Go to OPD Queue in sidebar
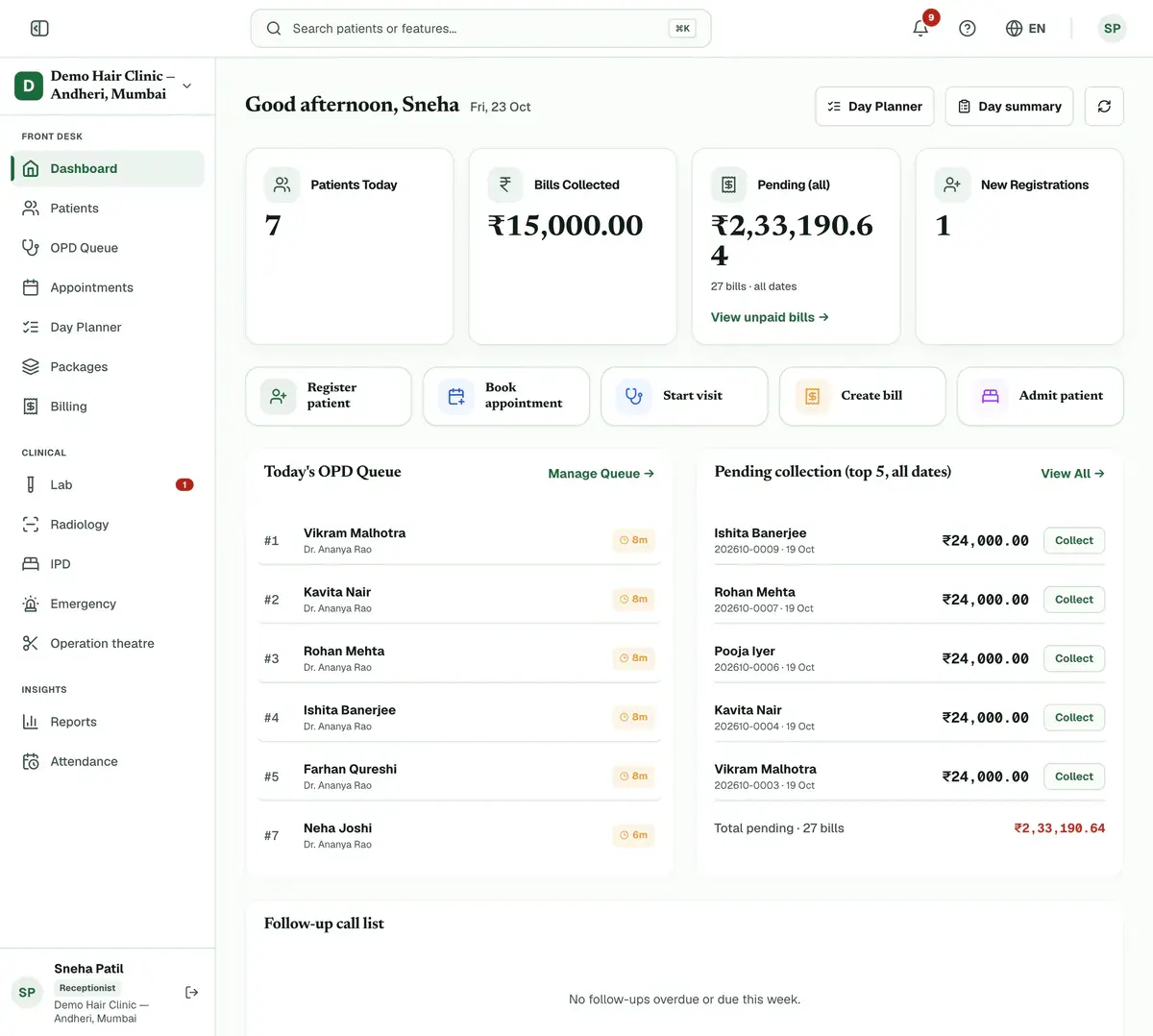This screenshot has width=1153, height=1036. pos(108,248)
